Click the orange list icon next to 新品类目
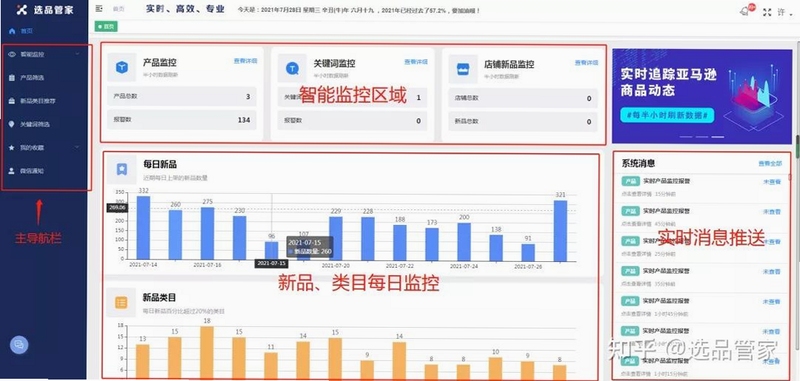 point(121,302)
